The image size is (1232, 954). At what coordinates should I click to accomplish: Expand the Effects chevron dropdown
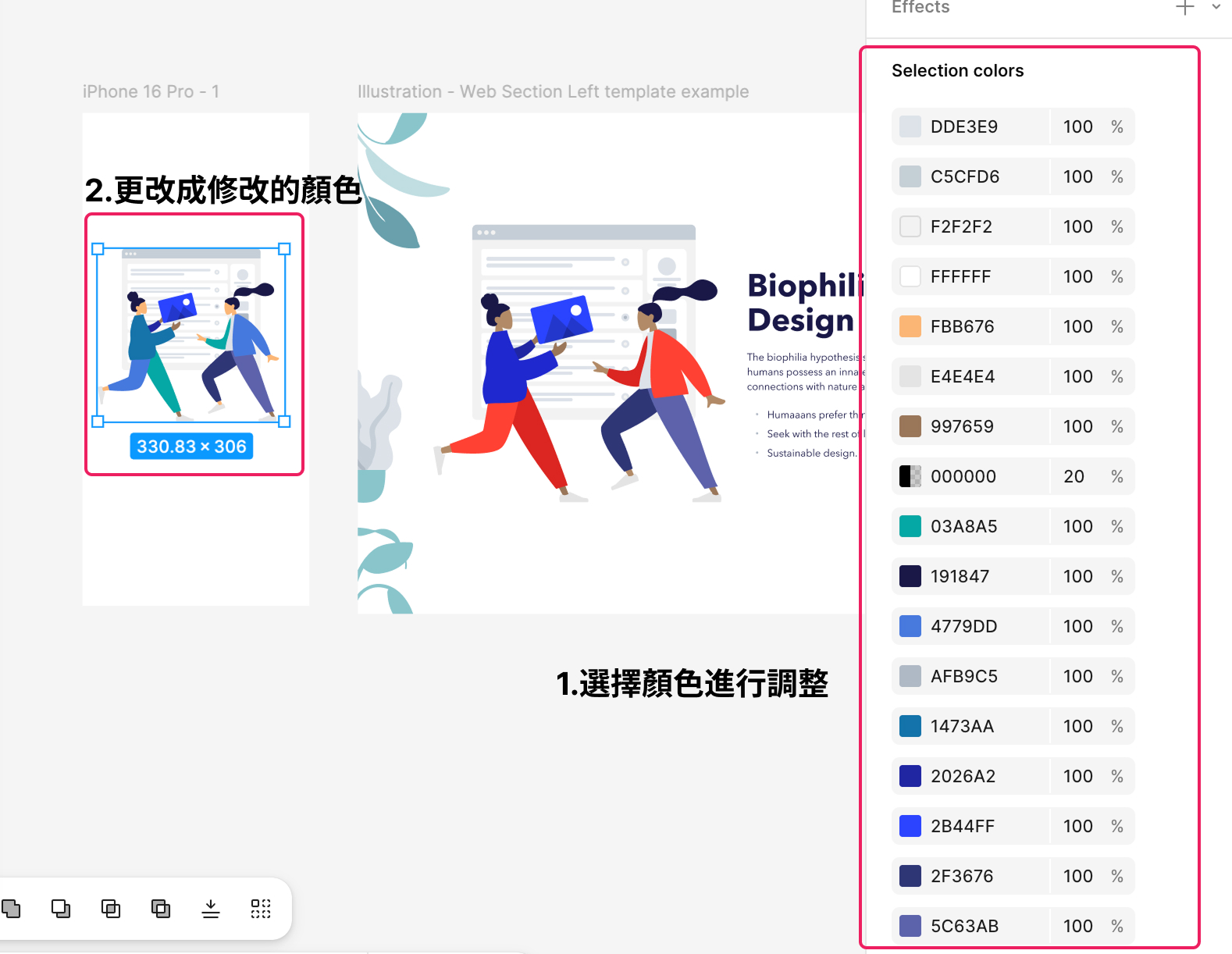tap(1216, 7)
